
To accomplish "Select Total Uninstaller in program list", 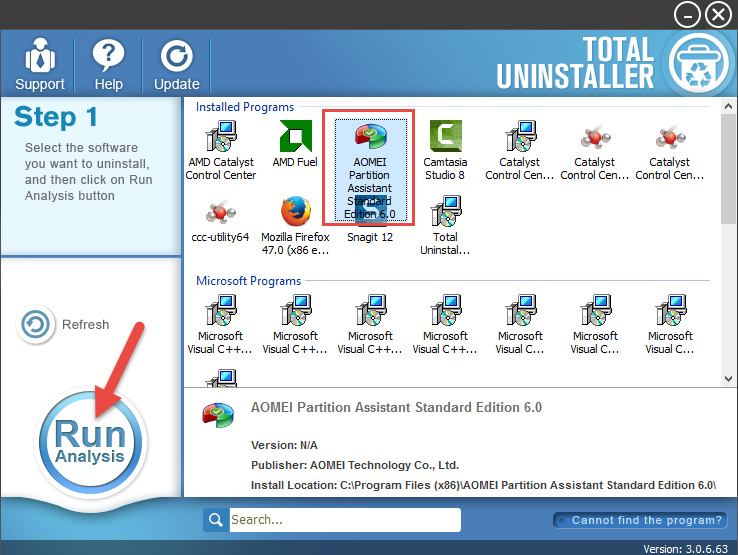I will [445, 226].
